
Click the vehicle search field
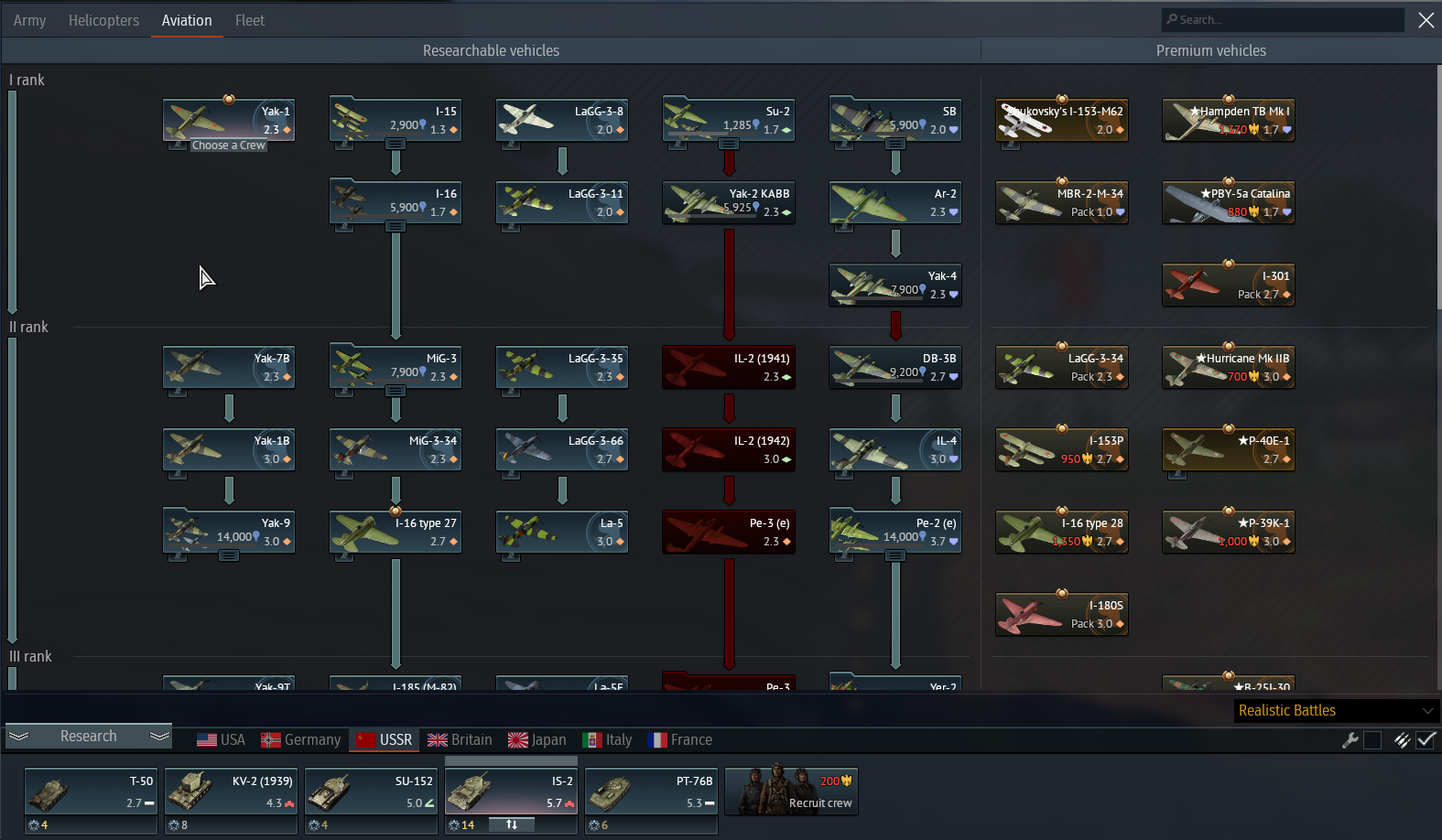(x=1283, y=19)
